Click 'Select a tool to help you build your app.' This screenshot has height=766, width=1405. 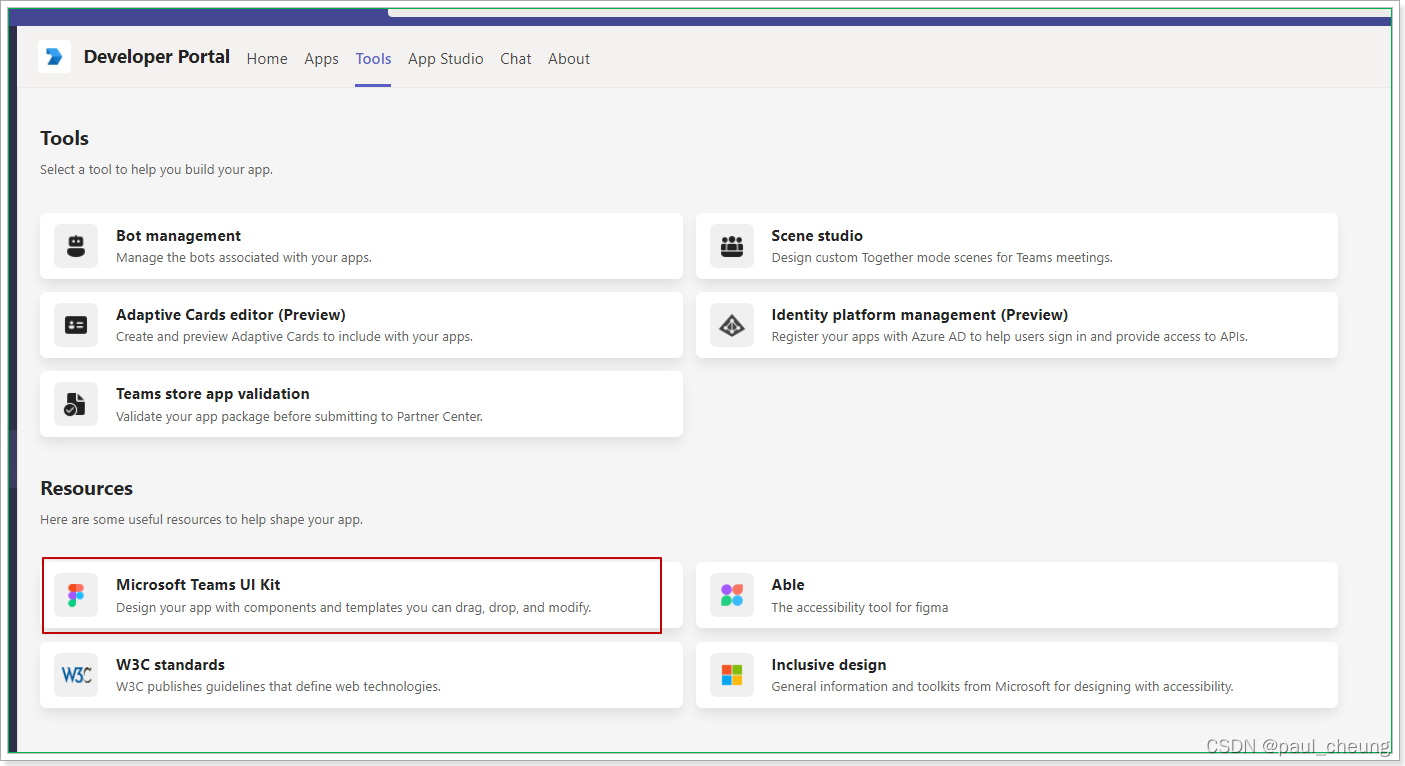[156, 170]
